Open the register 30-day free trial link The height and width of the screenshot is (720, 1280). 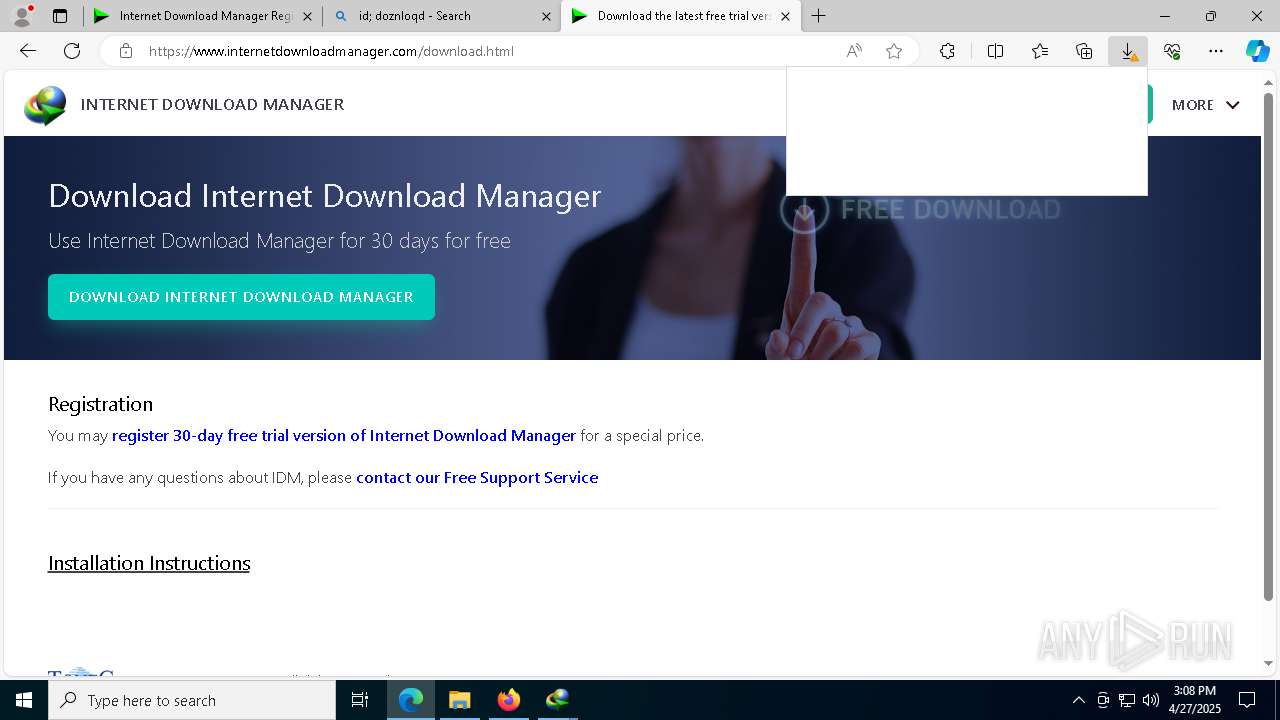[x=344, y=436]
